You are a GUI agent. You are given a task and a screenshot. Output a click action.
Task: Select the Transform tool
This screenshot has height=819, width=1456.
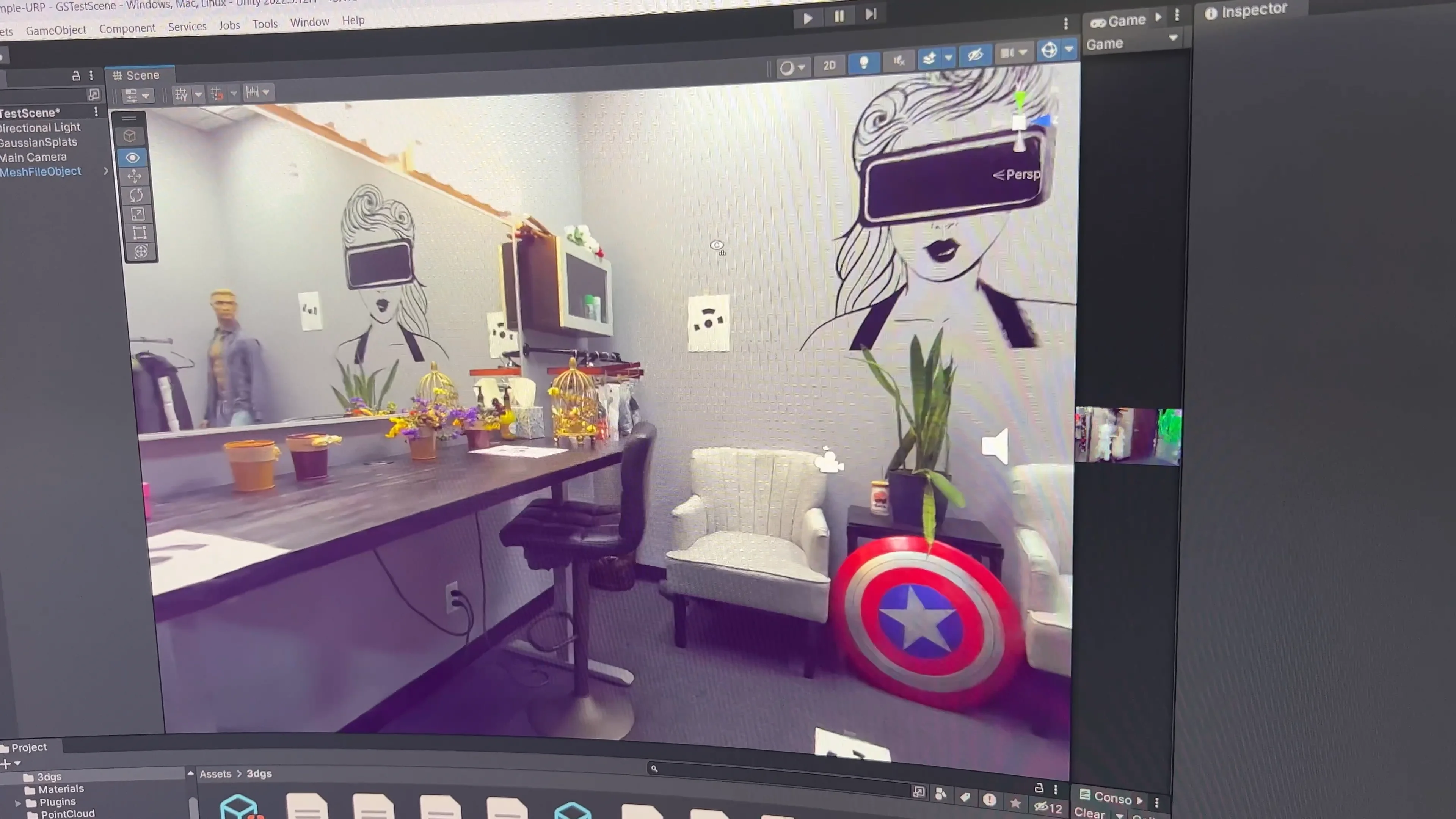pos(141,251)
